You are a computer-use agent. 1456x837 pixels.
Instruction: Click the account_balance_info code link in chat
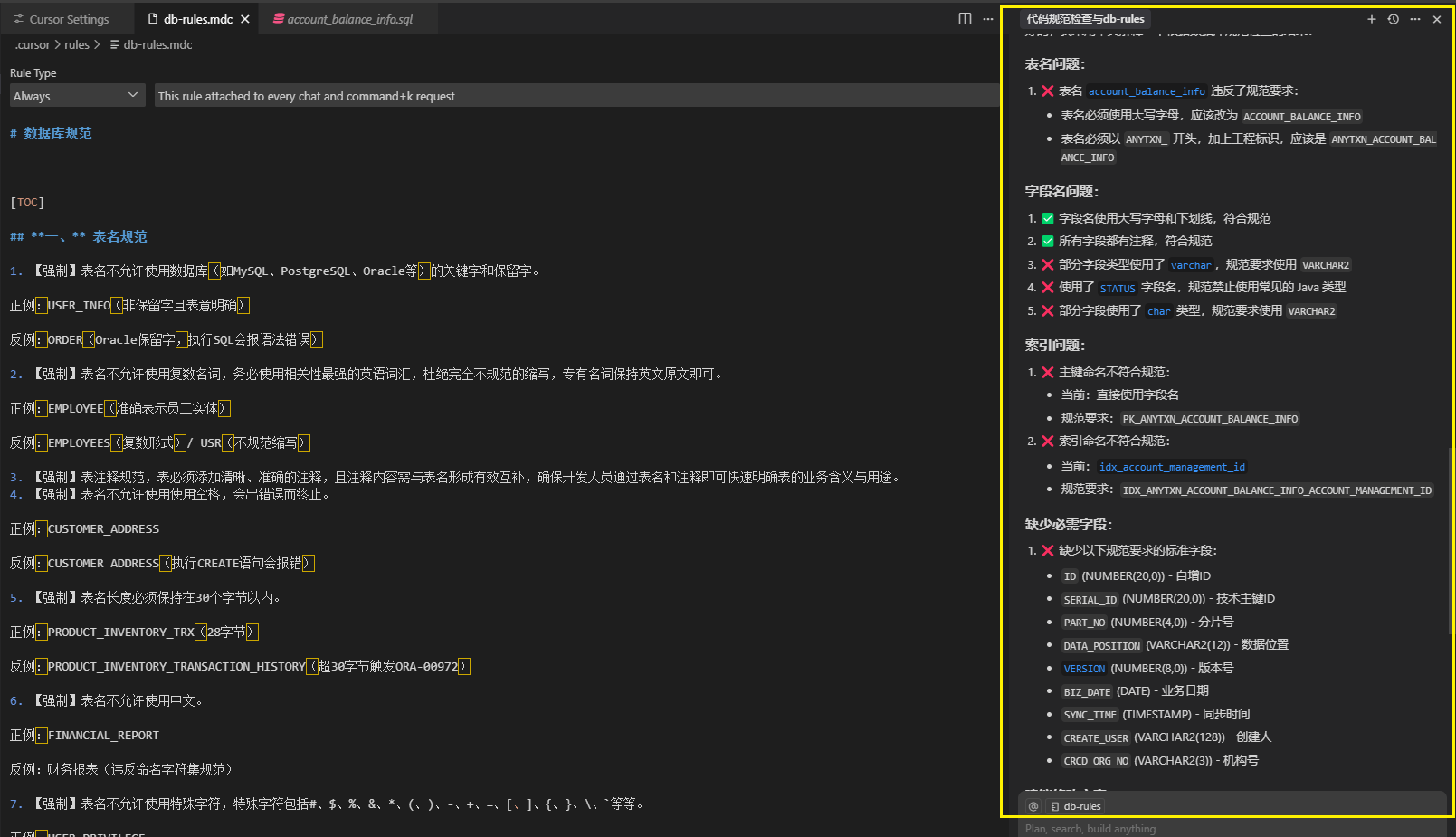click(x=1147, y=91)
